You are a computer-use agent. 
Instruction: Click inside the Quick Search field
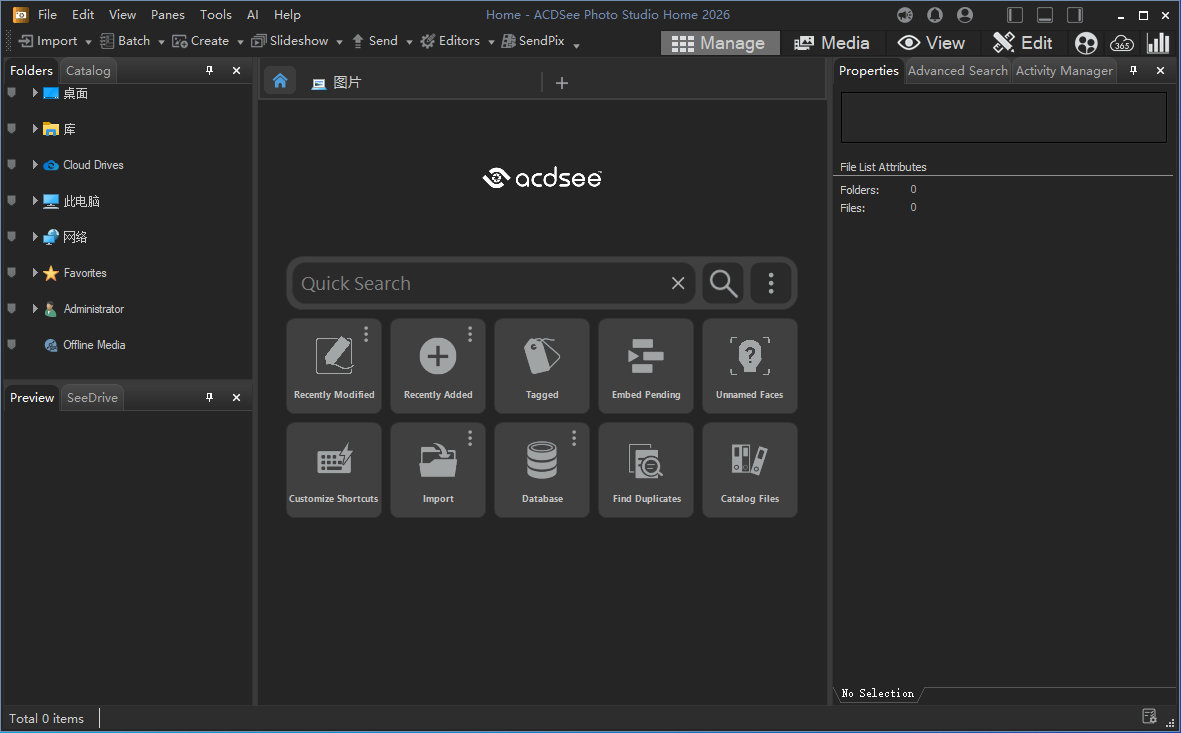(480, 284)
